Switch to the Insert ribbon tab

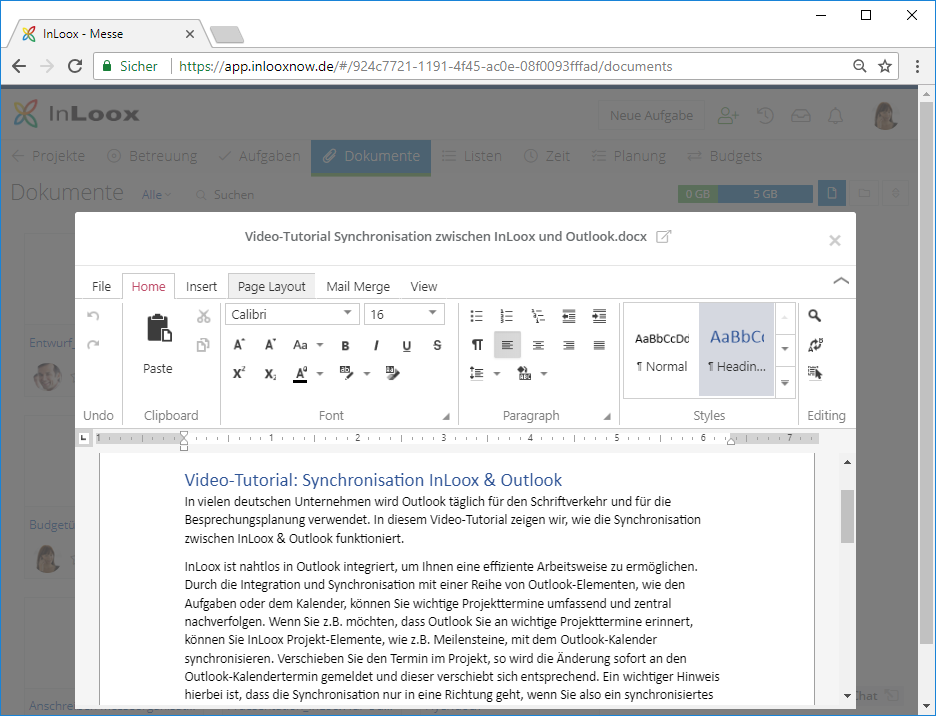[201, 287]
